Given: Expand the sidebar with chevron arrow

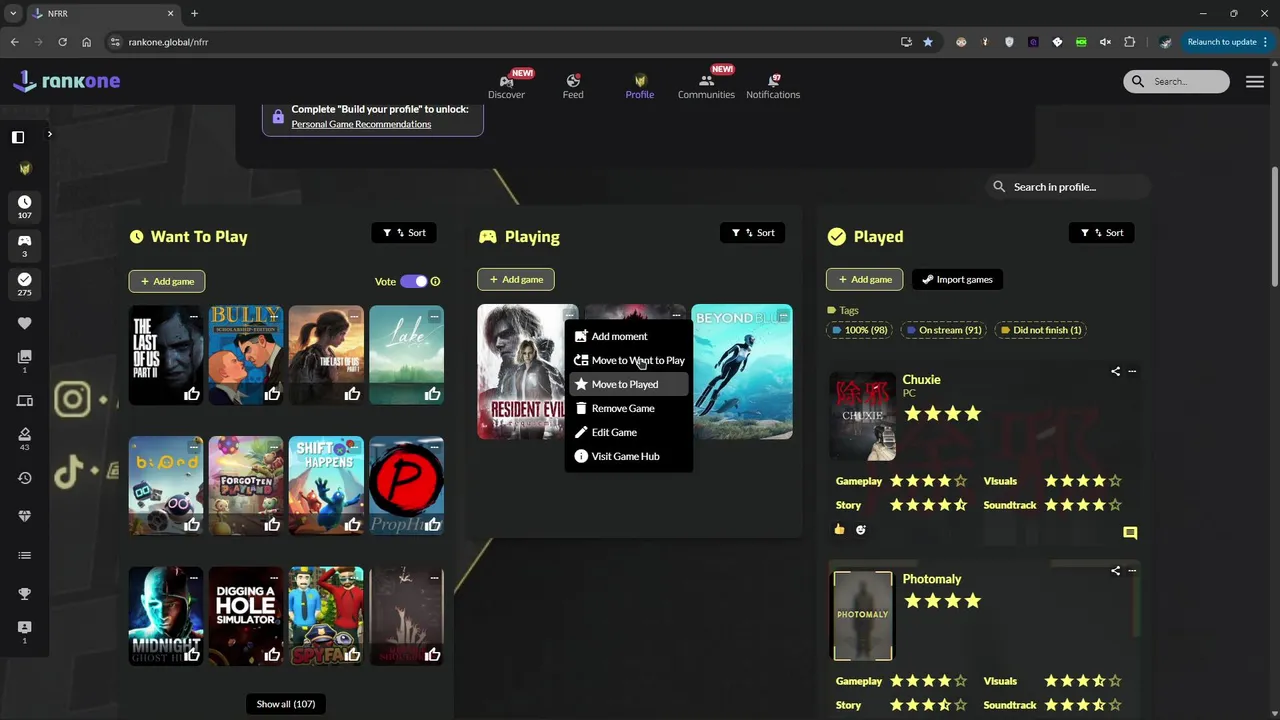Looking at the screenshot, I should 49,134.
